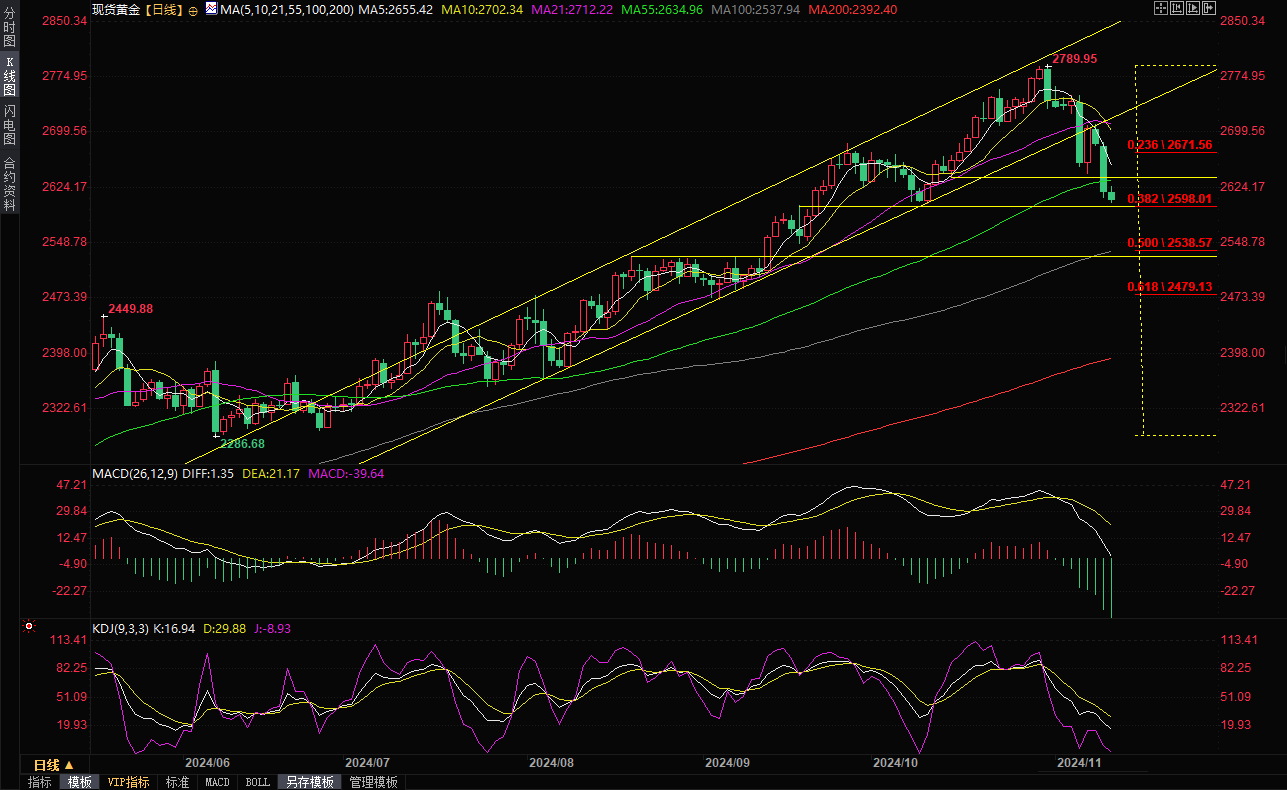Viewport: 1287px width, 790px height.
Task: Click the 2286.68 low price label
Action: [x=242, y=443]
